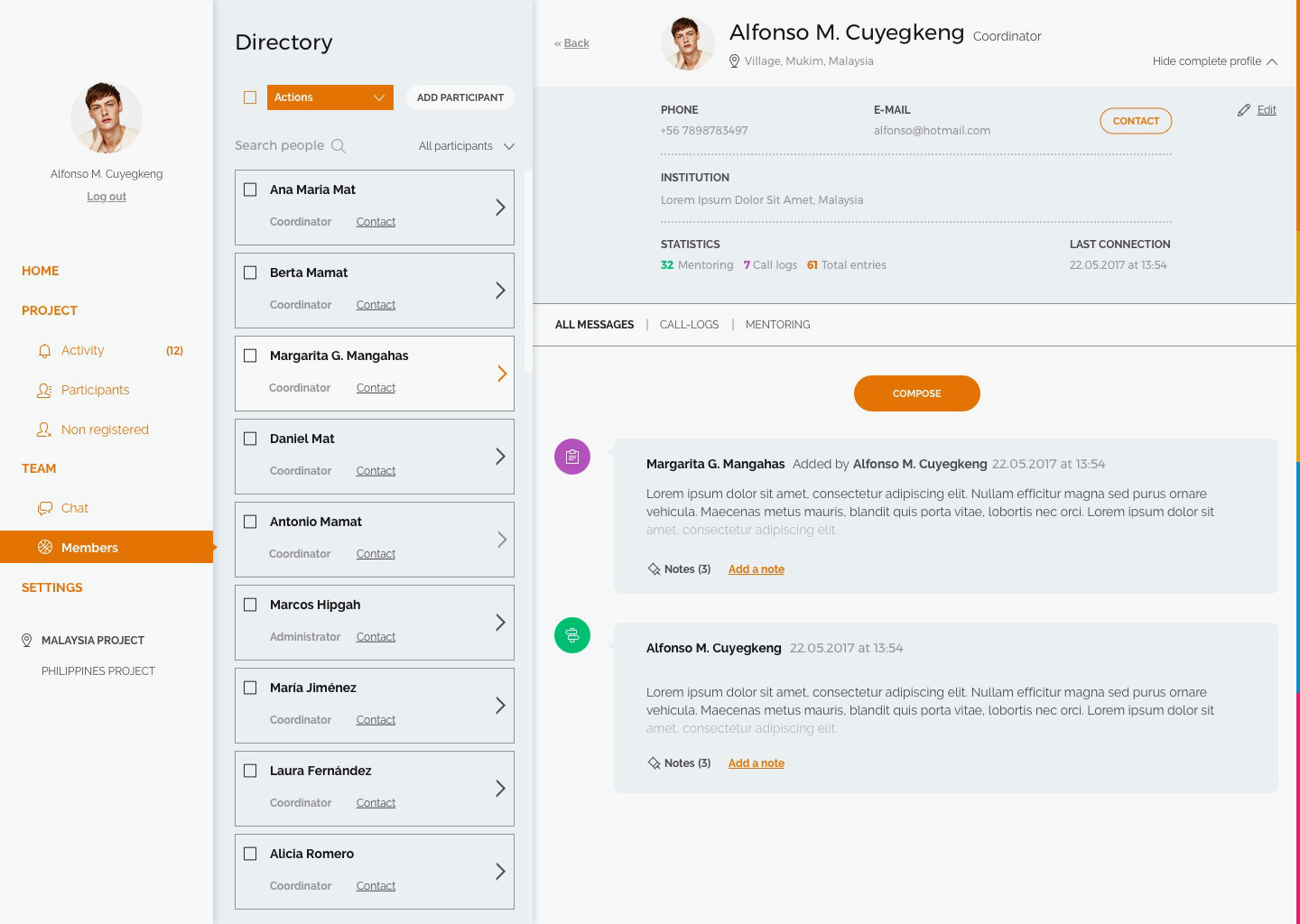Click Contact link for Ana Maria Mat
This screenshot has width=1300, height=924.
376,222
